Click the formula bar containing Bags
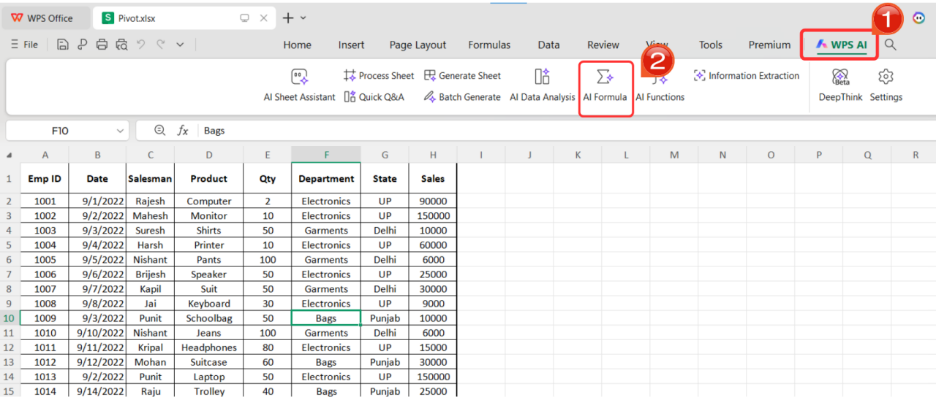936x400 pixels. click(567, 130)
